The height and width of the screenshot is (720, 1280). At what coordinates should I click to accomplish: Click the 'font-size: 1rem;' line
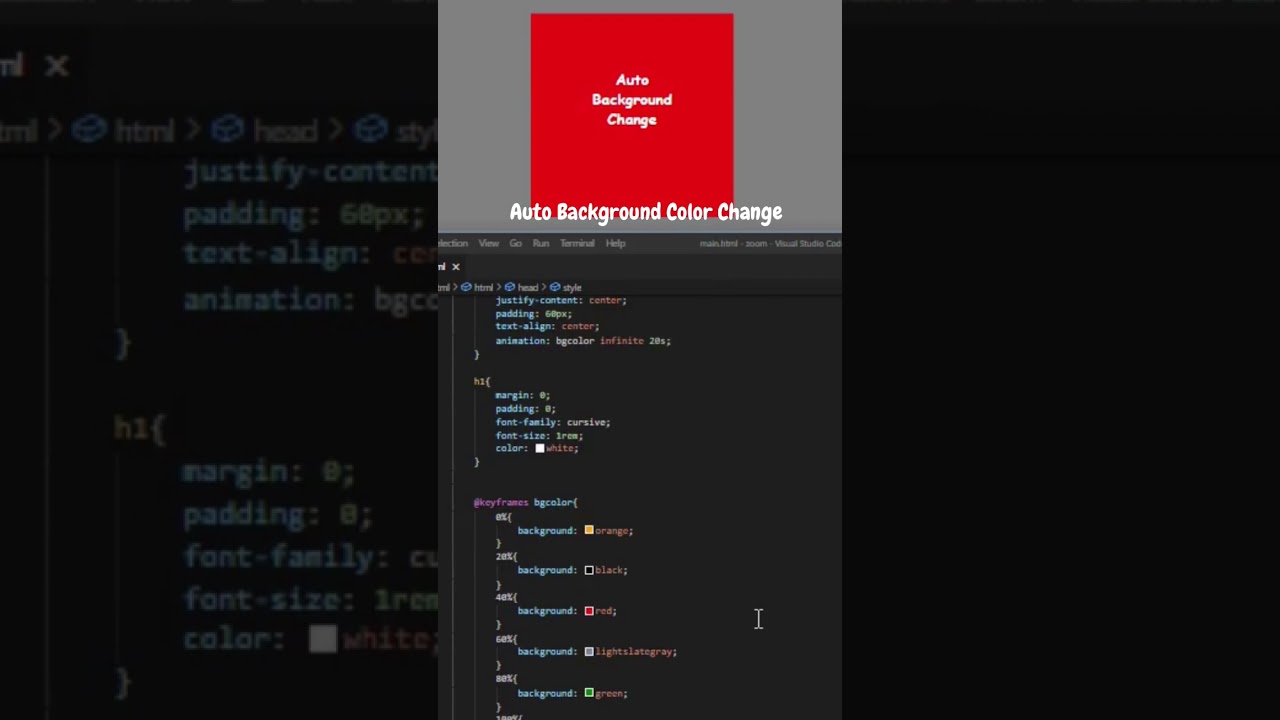539,436
